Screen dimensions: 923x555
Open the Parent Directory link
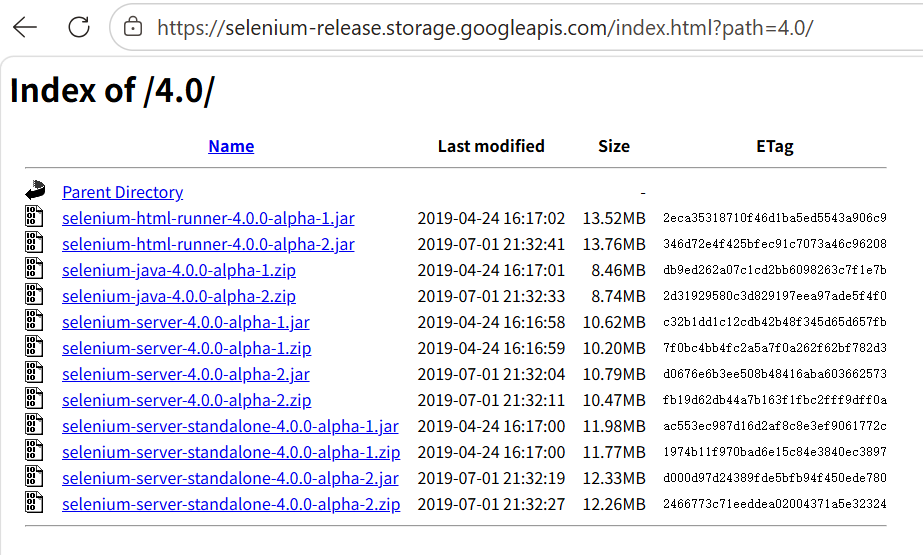point(122,192)
